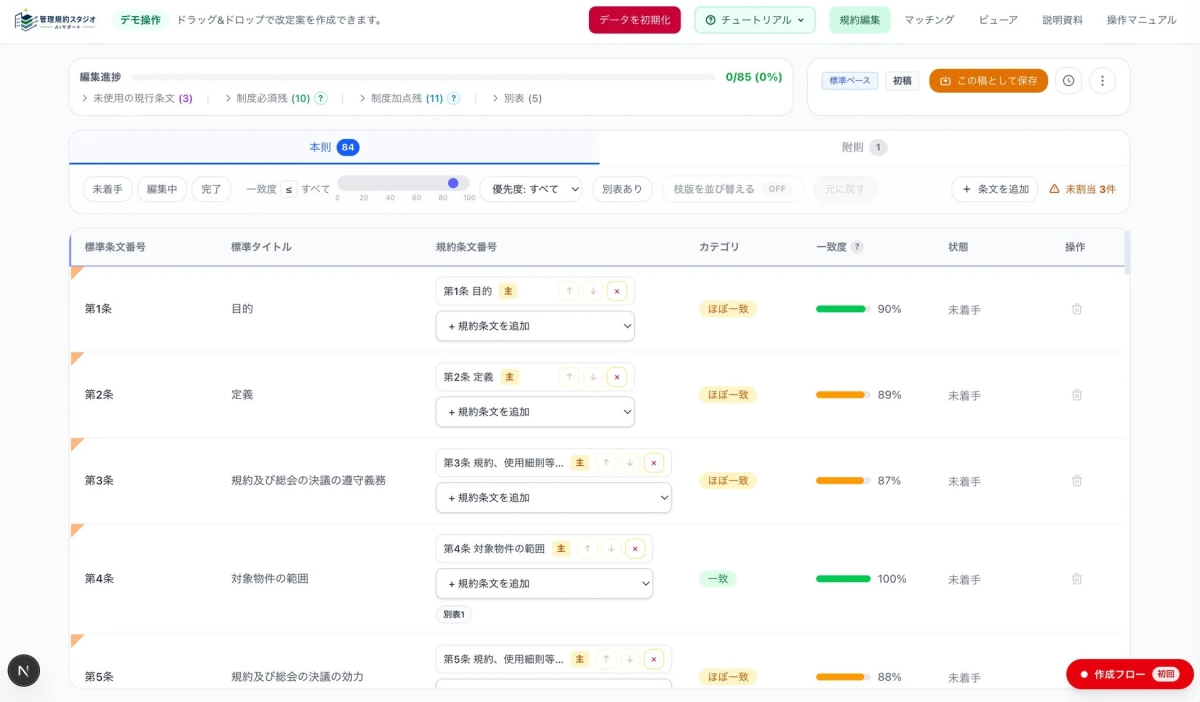This screenshot has width=1200, height=702.
Task: Open the three-dot more options menu
Action: (1102, 81)
